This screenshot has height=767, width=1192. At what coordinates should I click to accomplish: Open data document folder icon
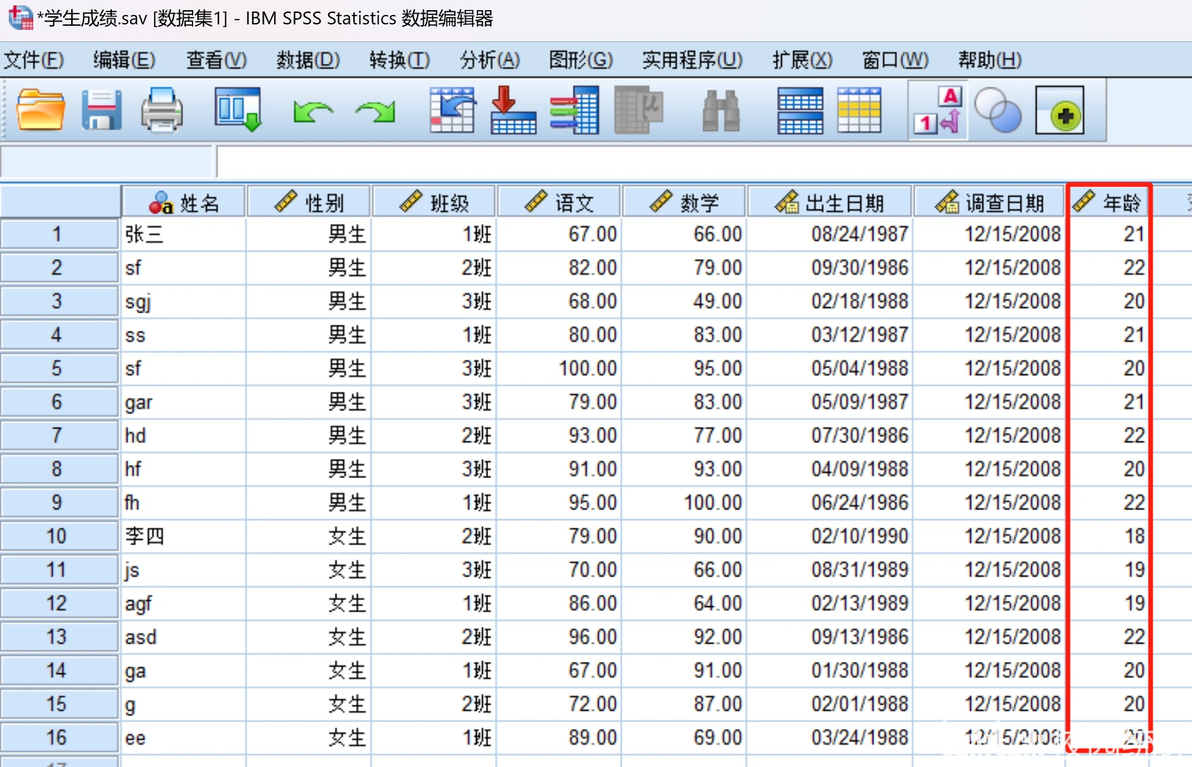point(40,111)
